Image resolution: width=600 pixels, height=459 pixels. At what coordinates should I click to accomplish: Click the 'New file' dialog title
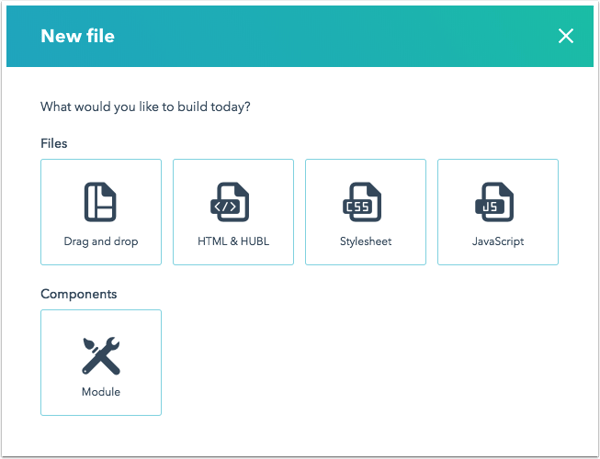pyautogui.click(x=78, y=37)
